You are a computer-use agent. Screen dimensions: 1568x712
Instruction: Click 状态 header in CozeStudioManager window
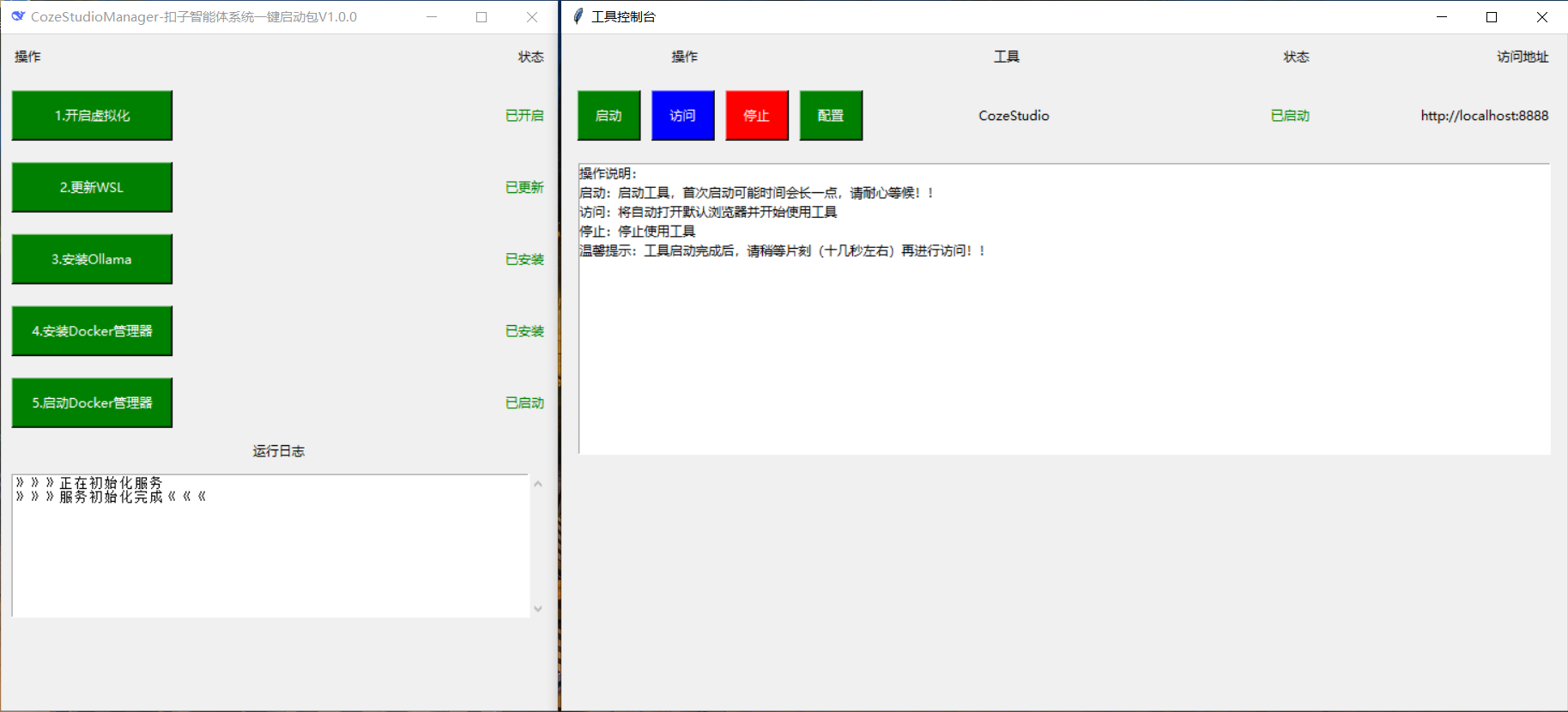point(530,57)
